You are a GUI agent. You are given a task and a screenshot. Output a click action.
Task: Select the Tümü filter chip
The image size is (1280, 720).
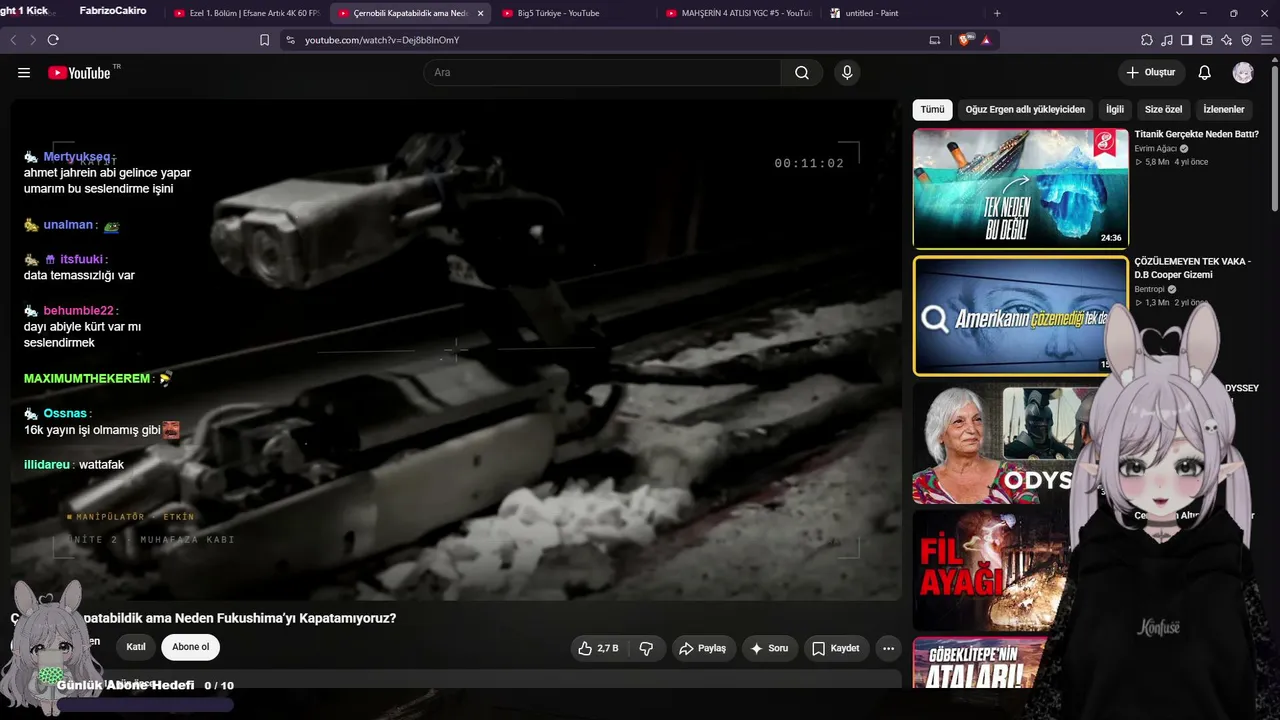click(x=932, y=109)
